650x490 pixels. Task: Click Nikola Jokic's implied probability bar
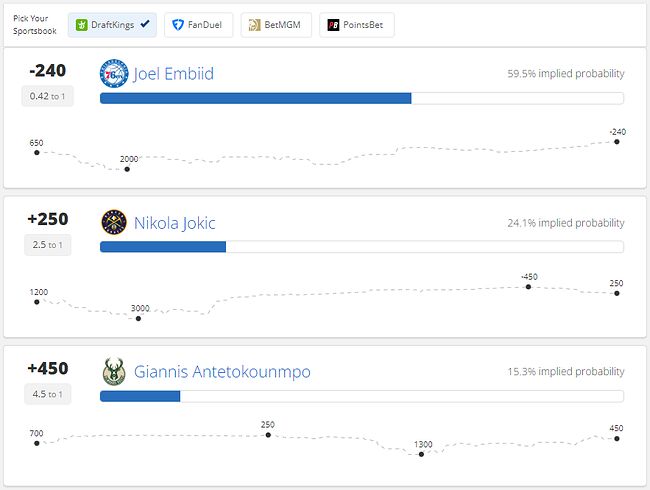(x=362, y=247)
